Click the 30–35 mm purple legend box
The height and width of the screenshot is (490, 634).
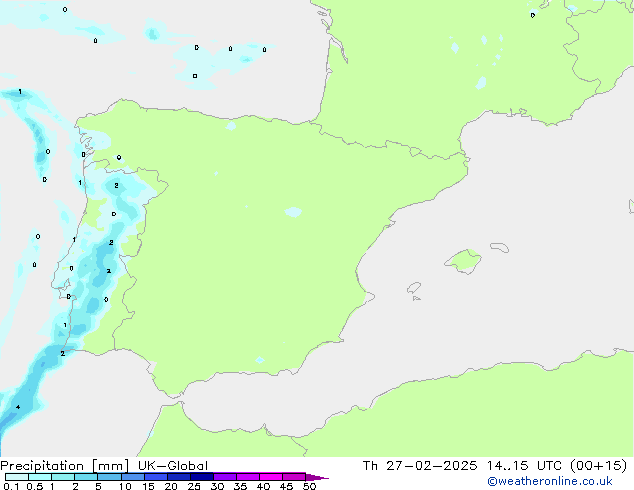[224, 477]
